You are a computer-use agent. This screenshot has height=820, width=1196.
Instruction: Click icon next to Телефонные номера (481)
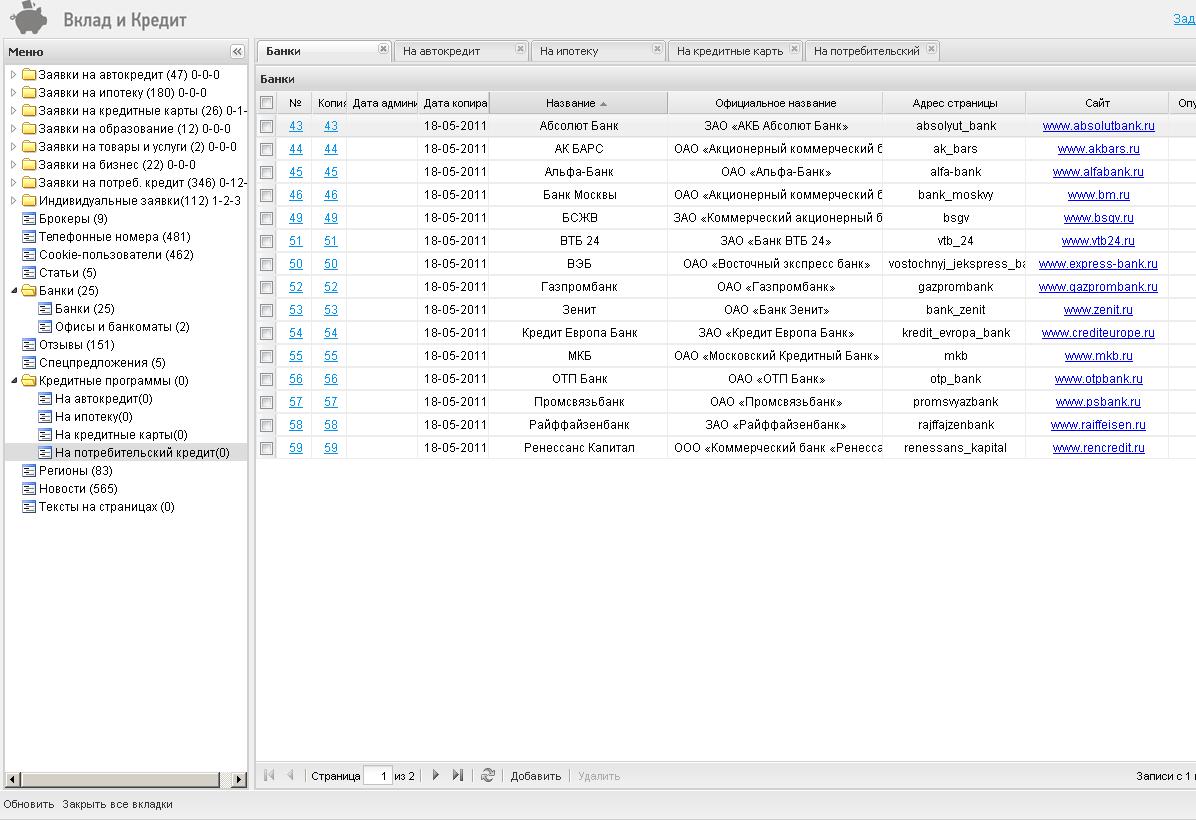click(x=29, y=237)
